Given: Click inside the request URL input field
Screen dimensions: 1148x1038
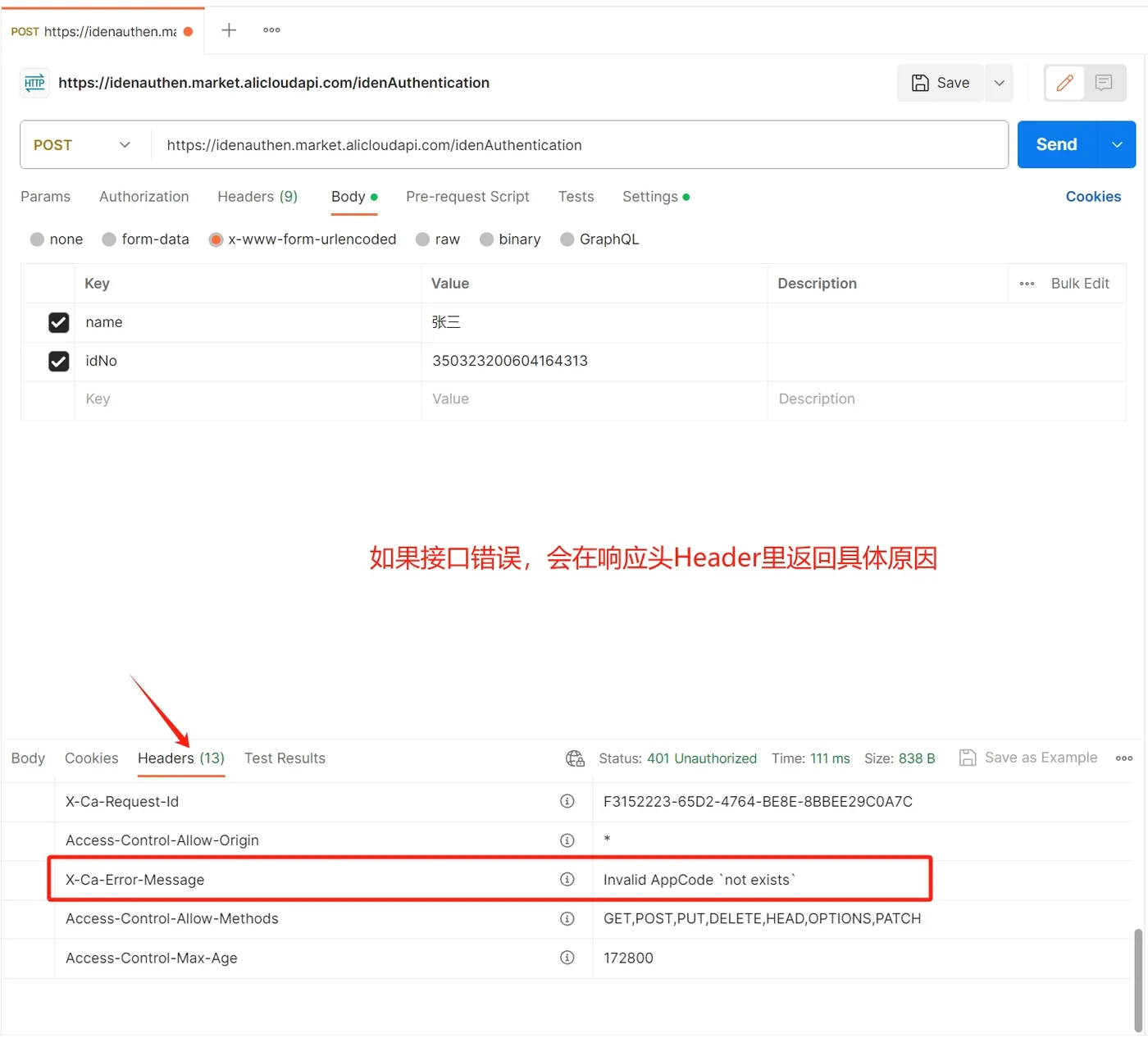Looking at the screenshot, I should (x=574, y=144).
